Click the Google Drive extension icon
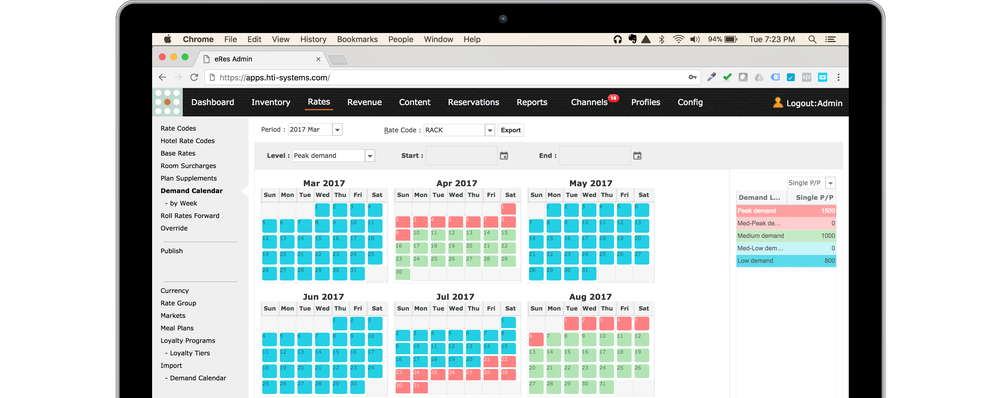This screenshot has height=398, width=1000. pyautogui.click(x=759, y=77)
